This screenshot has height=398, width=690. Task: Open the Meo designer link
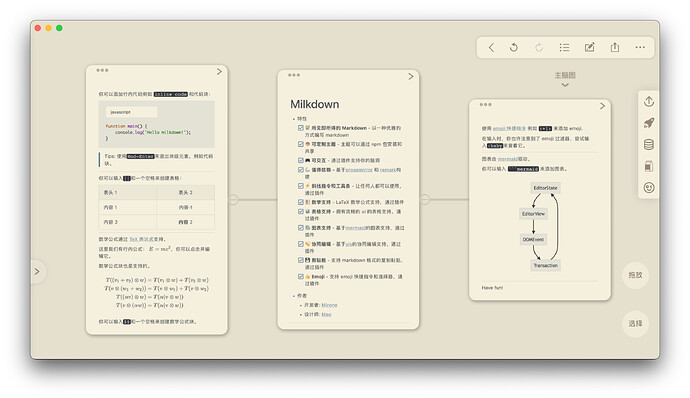(x=326, y=314)
